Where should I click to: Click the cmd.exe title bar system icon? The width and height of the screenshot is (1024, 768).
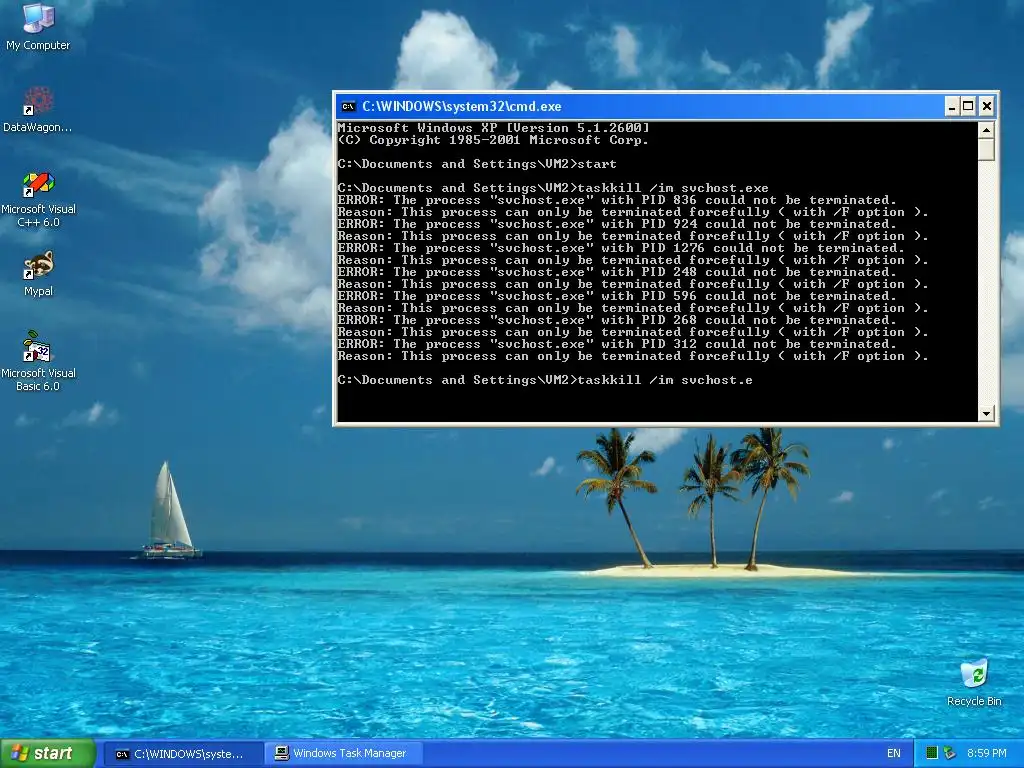tap(349, 106)
